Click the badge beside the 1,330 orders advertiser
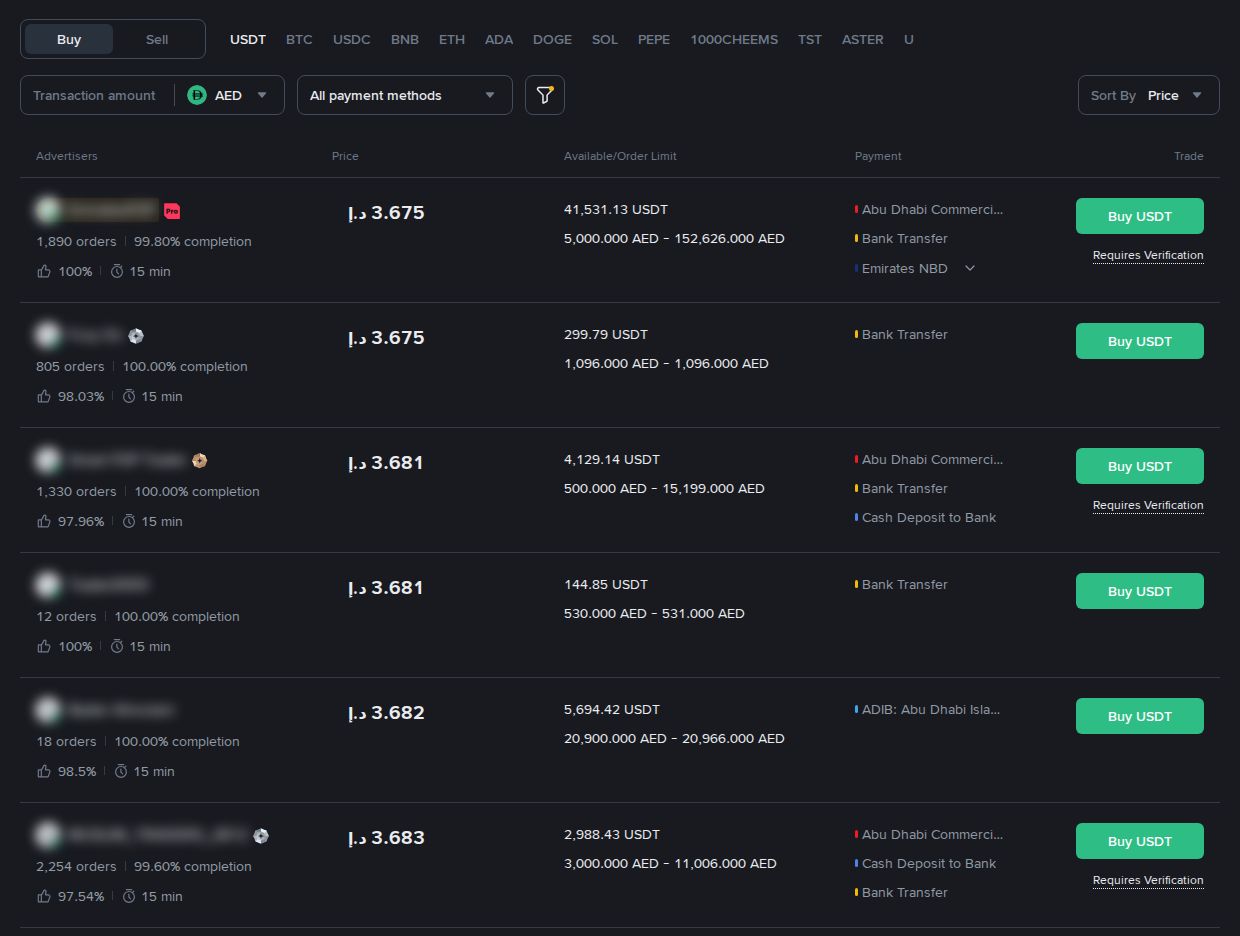The height and width of the screenshot is (936, 1240). pyautogui.click(x=199, y=461)
